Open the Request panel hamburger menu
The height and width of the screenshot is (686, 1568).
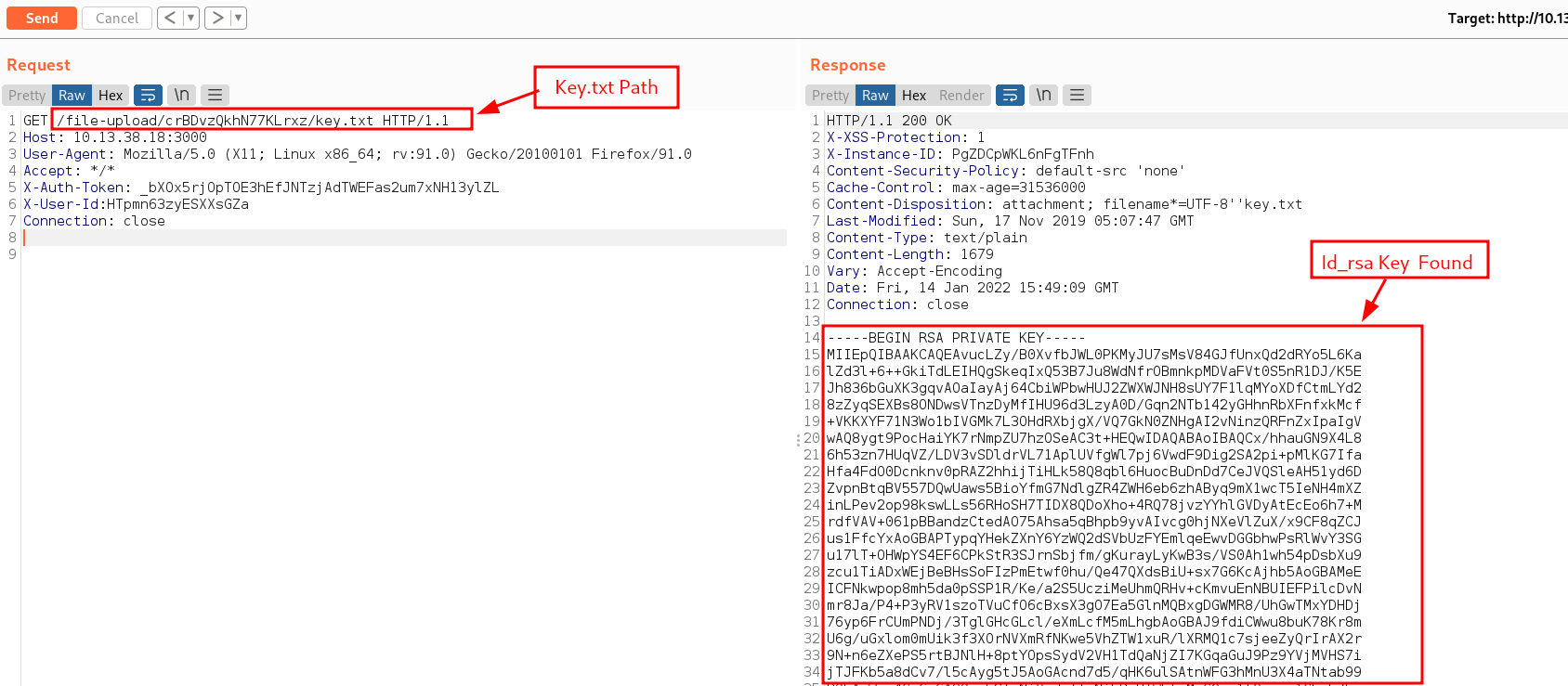pos(215,95)
